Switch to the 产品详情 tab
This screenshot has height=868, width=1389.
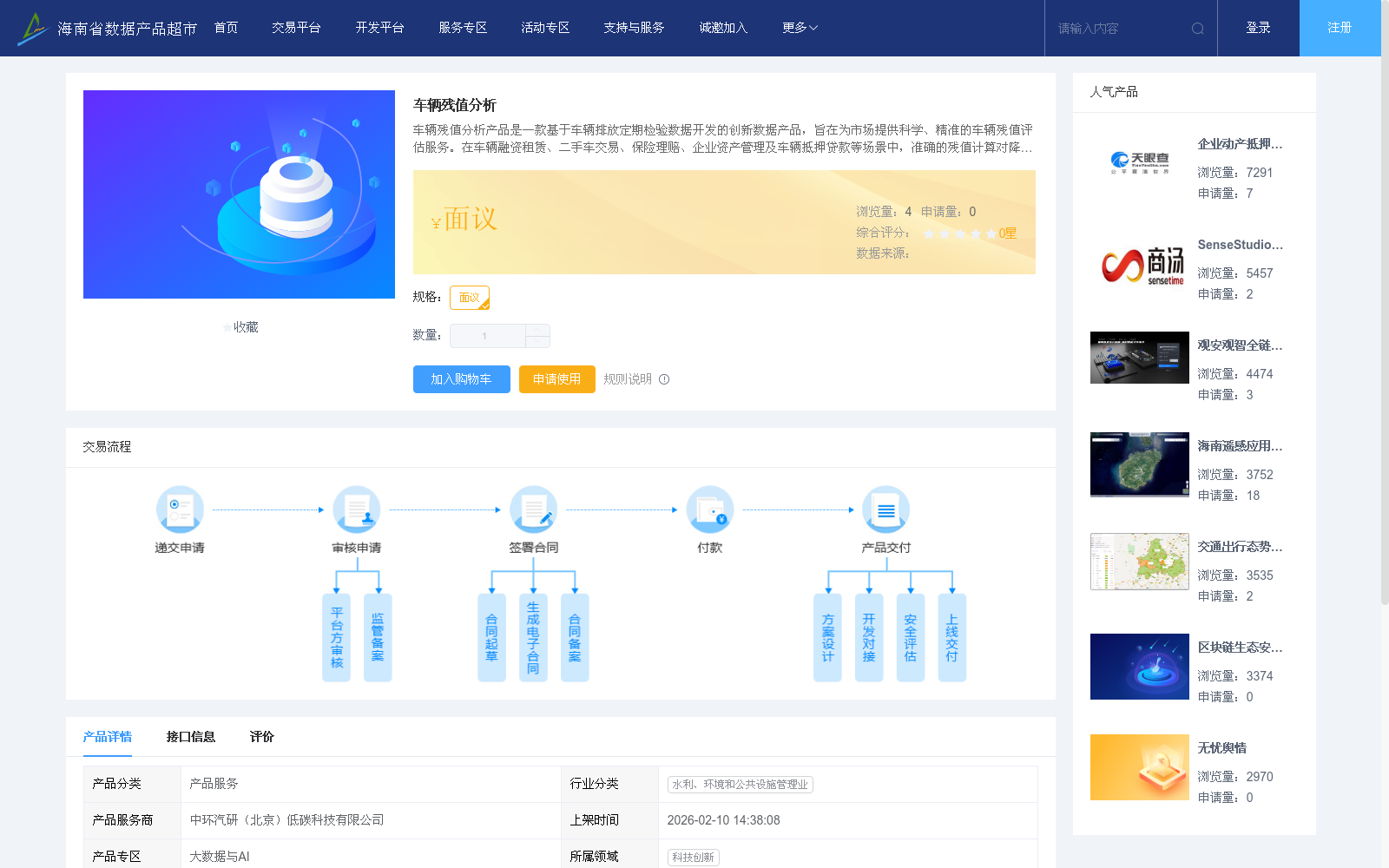[x=108, y=737]
